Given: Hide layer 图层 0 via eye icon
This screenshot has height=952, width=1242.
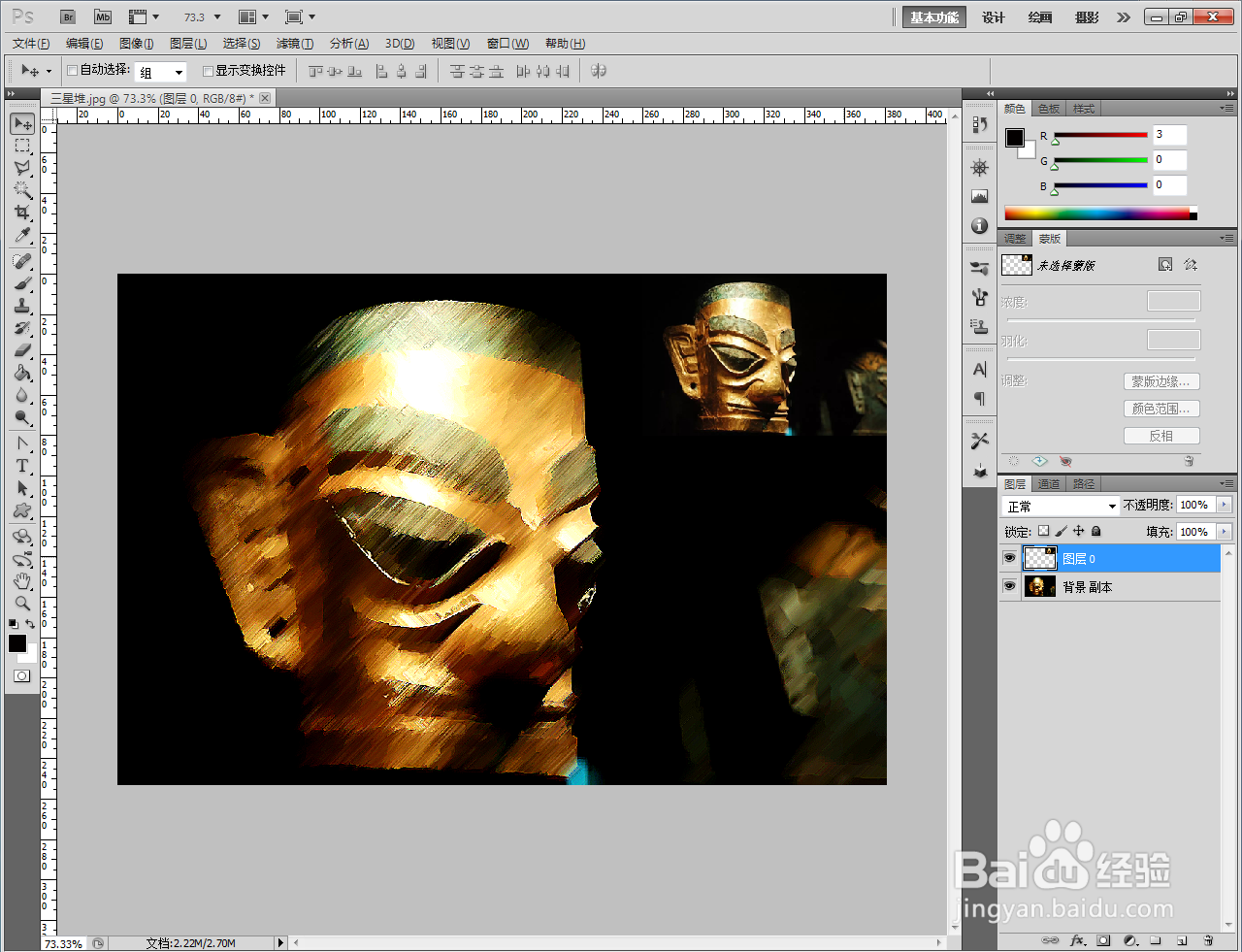Looking at the screenshot, I should click(1009, 558).
